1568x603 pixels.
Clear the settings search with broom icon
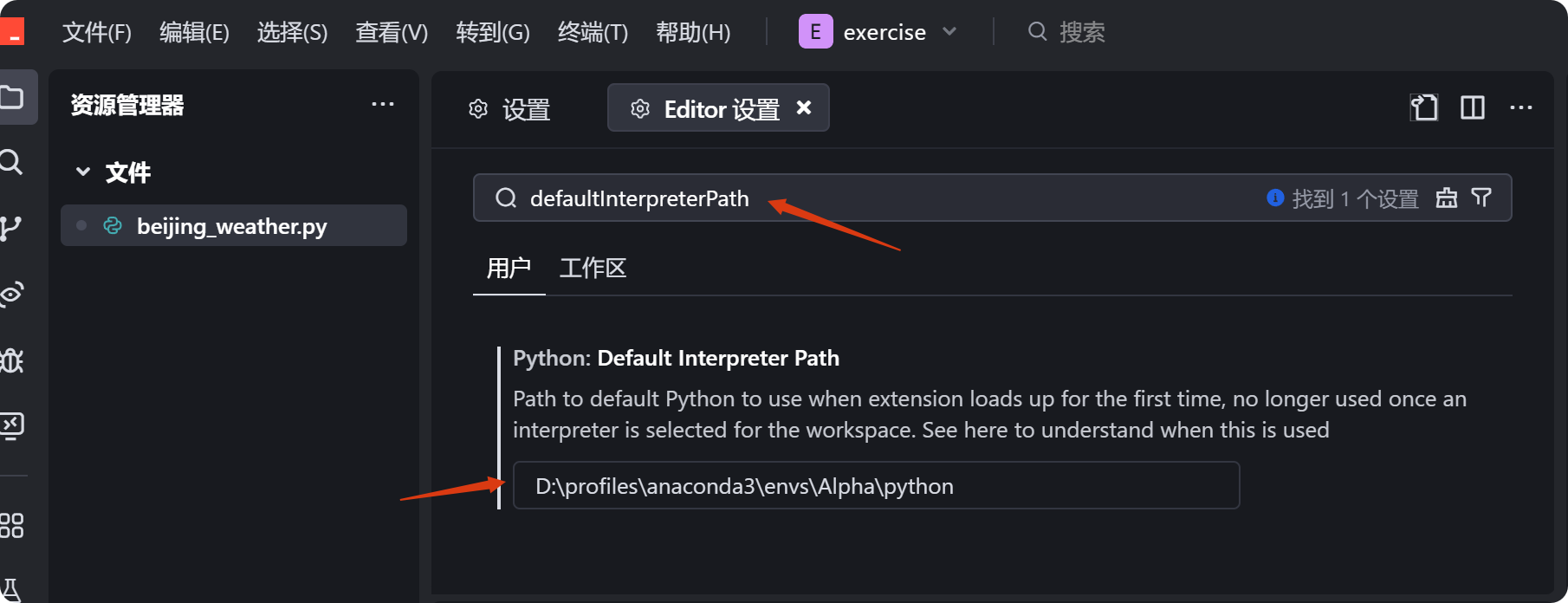click(x=1446, y=198)
